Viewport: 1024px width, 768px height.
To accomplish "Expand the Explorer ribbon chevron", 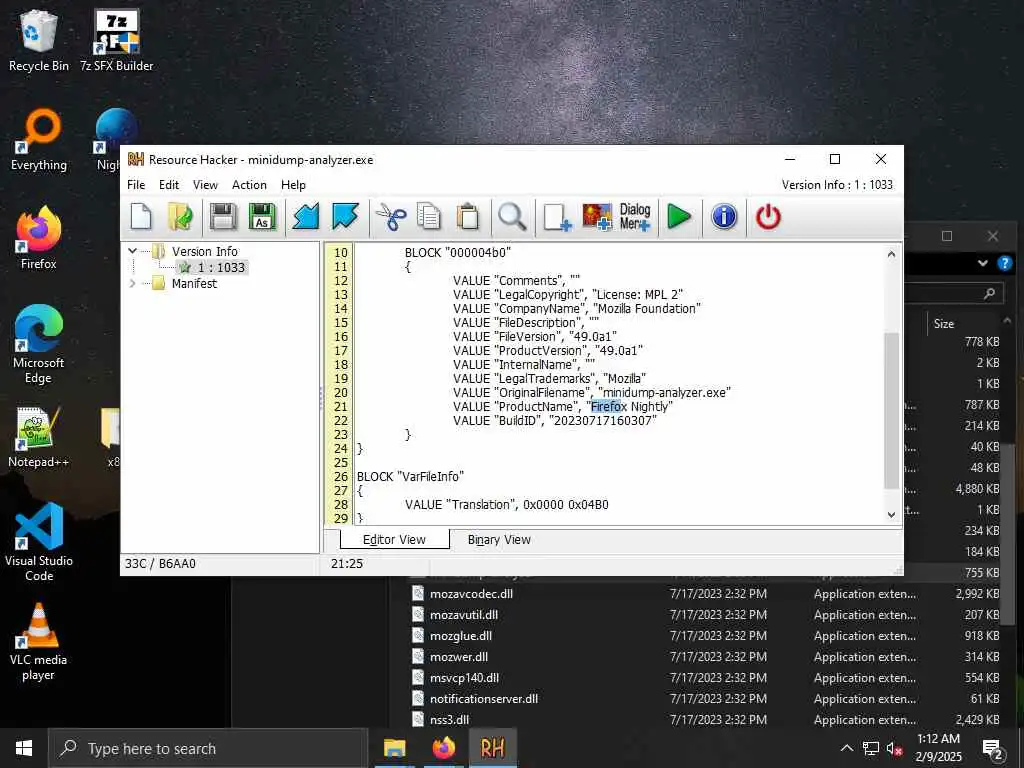I will coord(983,263).
